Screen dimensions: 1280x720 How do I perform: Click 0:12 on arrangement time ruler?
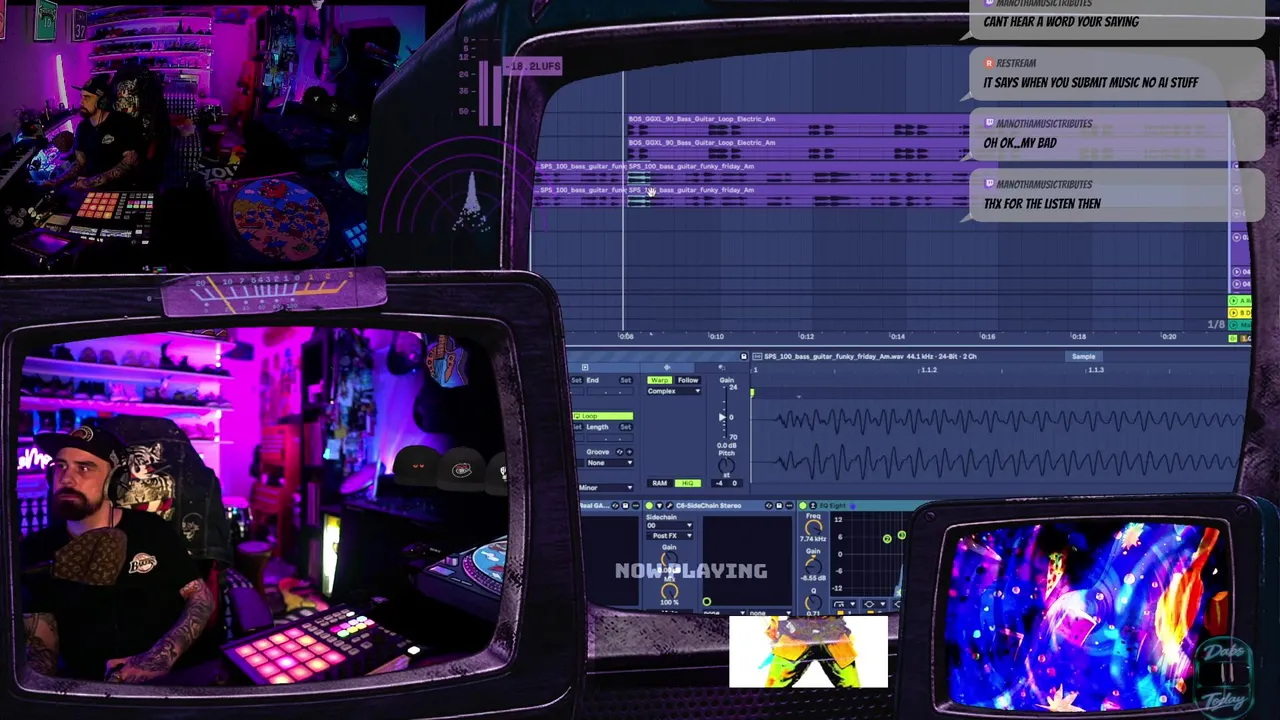click(x=806, y=337)
